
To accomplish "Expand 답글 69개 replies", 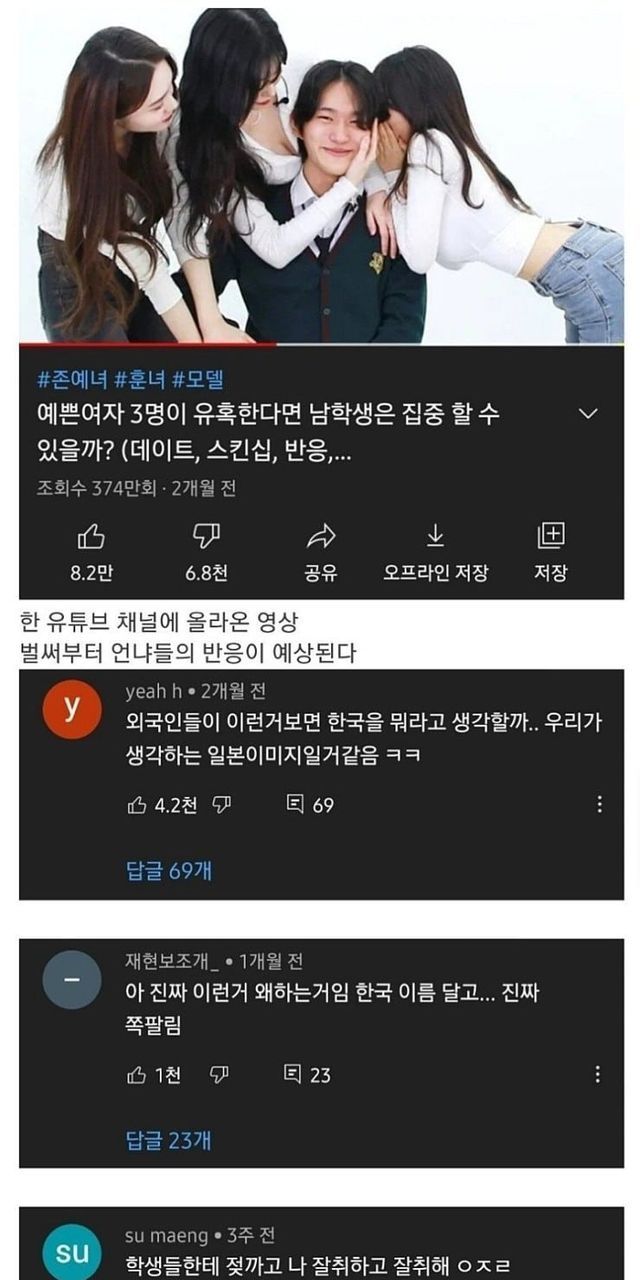I will click(x=169, y=870).
